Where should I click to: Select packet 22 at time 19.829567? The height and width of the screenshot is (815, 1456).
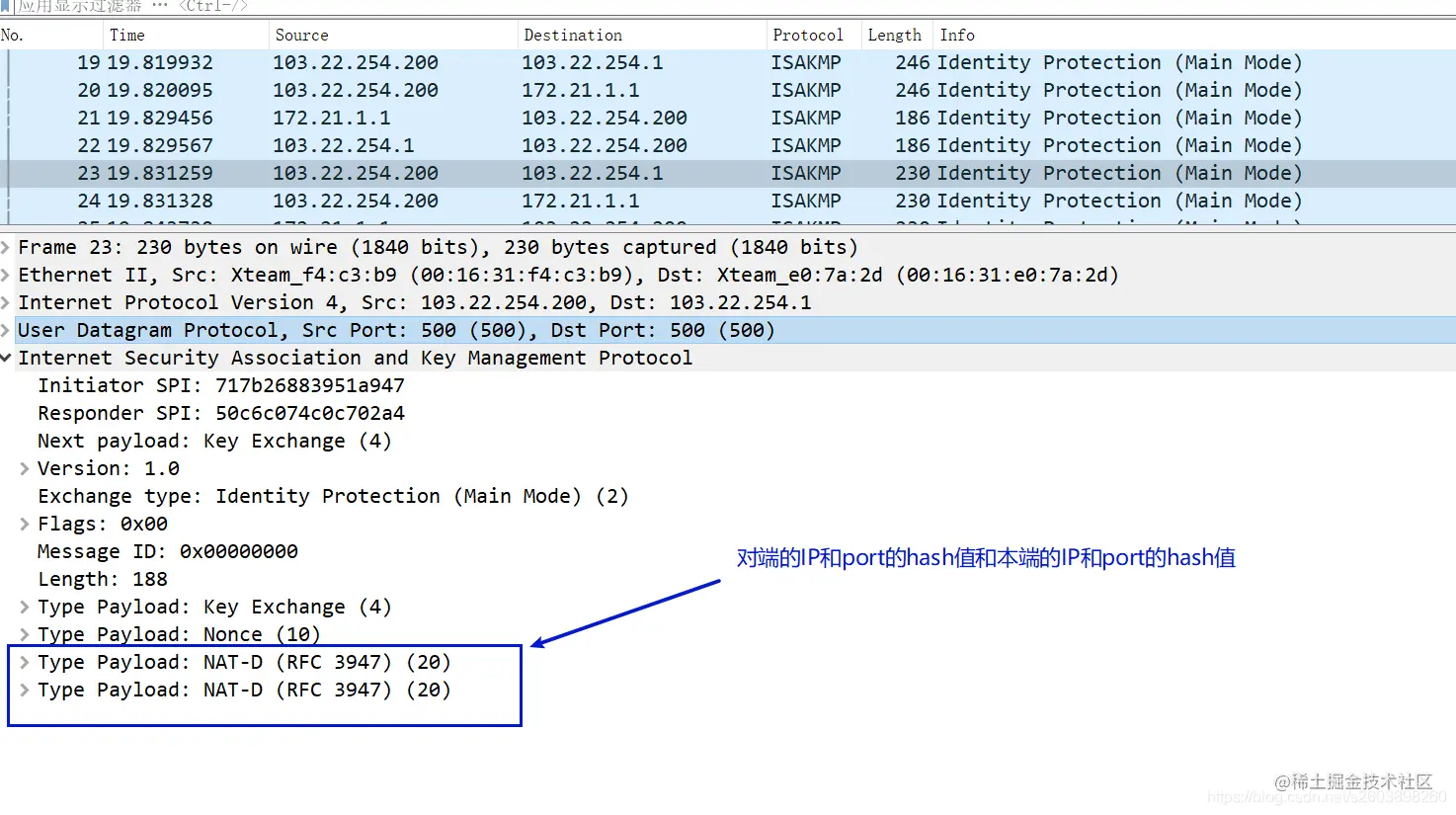point(728,145)
